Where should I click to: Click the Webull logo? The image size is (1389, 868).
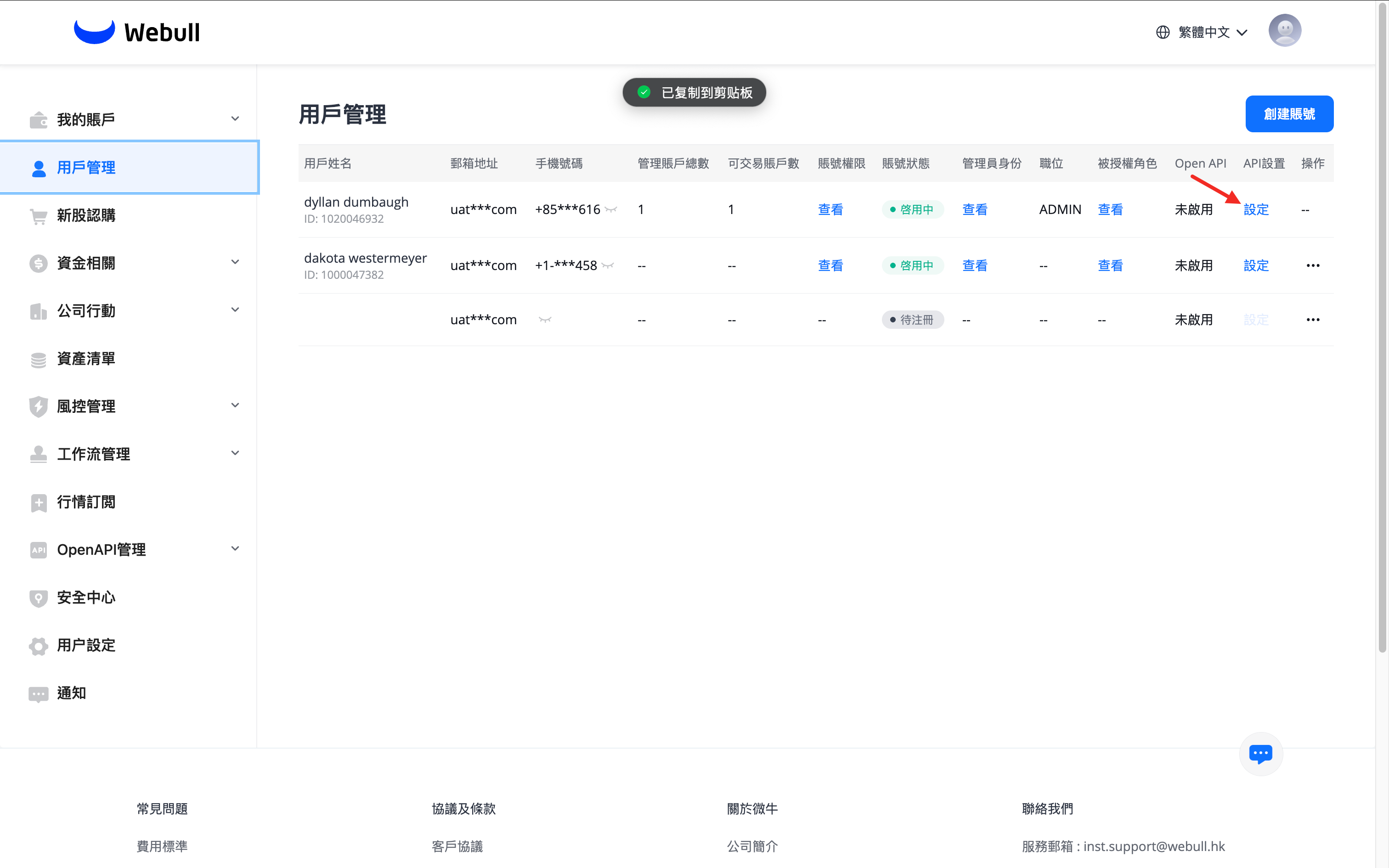[x=136, y=32]
